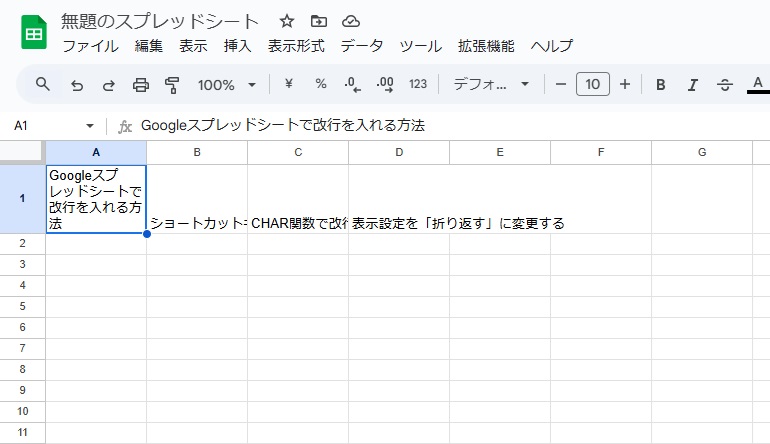
Task: Select column B header
Action: click(197, 152)
